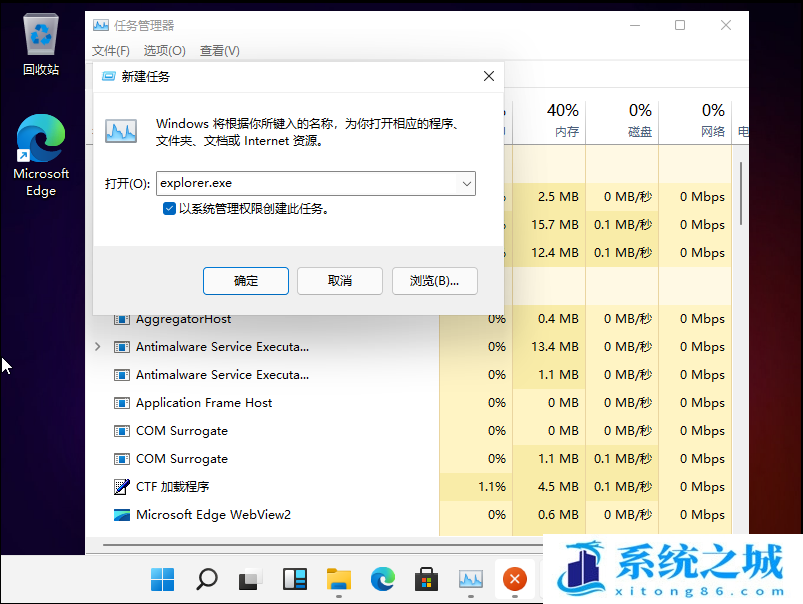Open File Explorer from taskbar
This screenshot has height=604, width=803.
[x=339, y=579]
